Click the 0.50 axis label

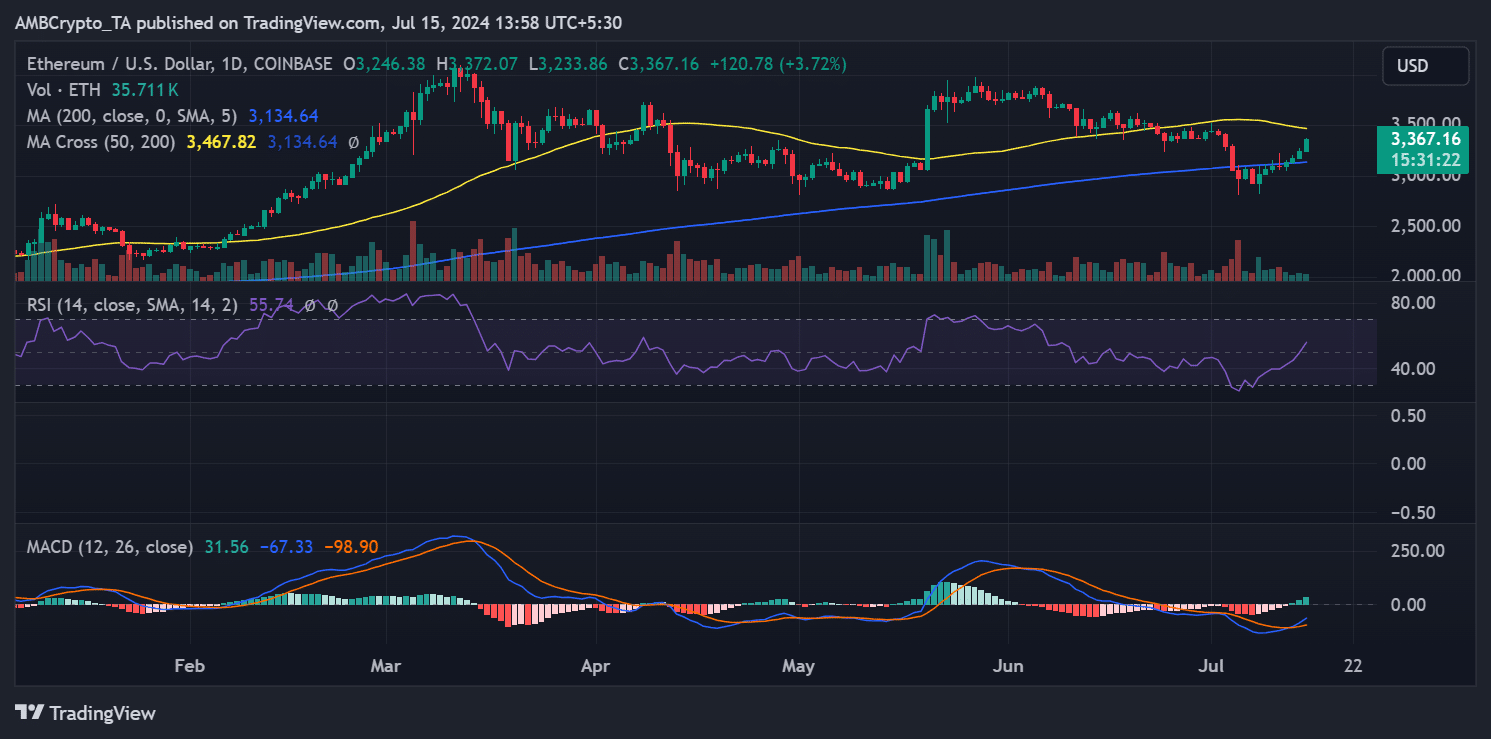point(1410,416)
